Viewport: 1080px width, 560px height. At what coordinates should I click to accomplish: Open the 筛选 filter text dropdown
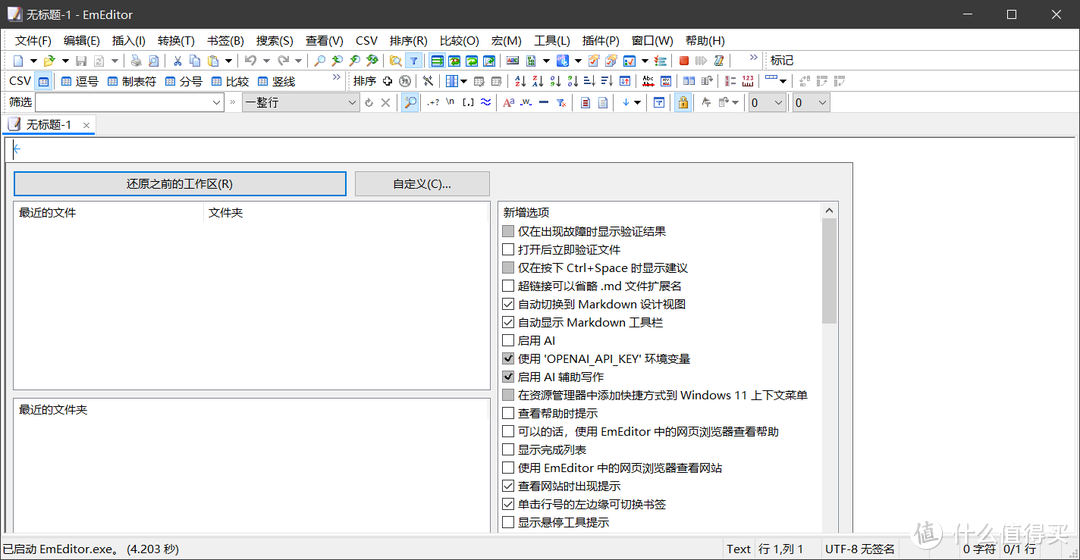tap(216, 103)
